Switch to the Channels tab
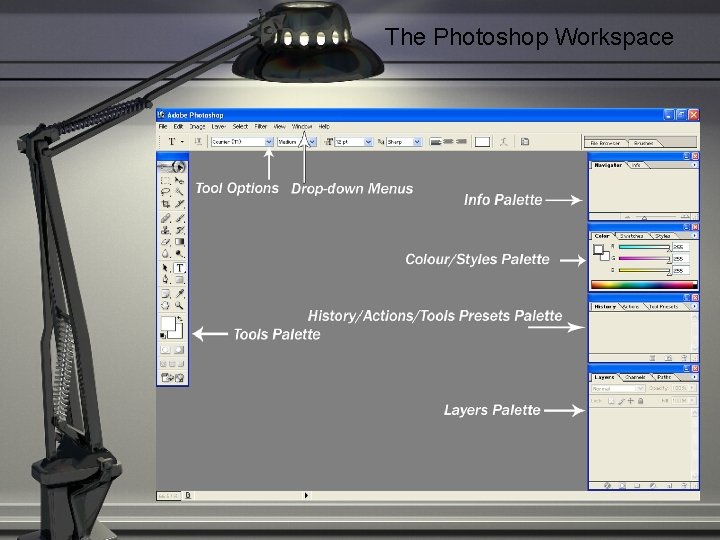 click(x=636, y=377)
